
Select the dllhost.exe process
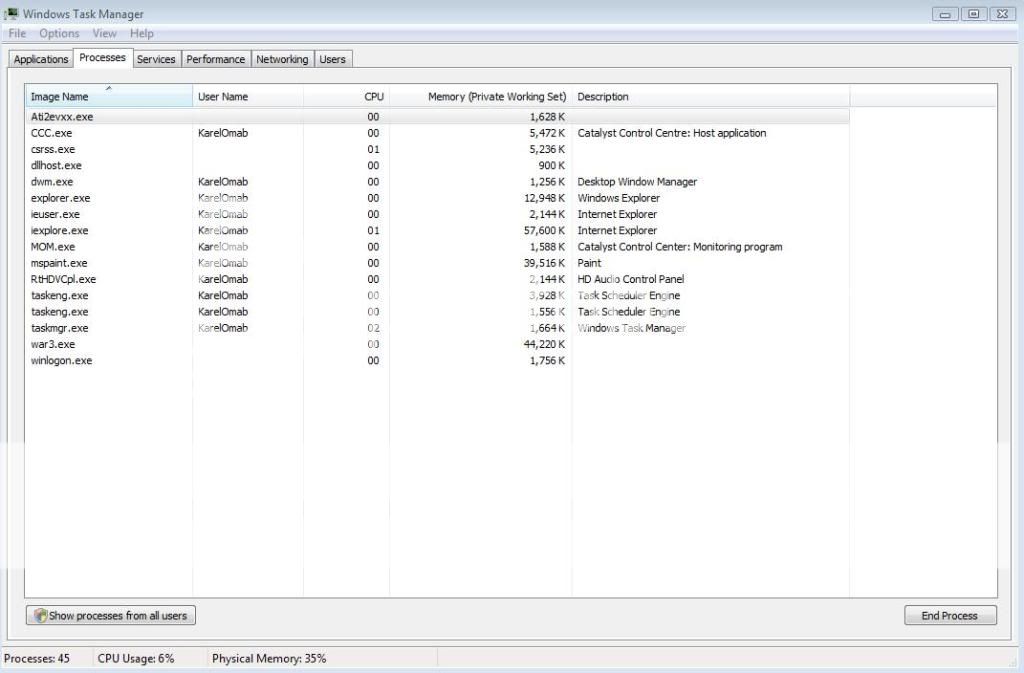[x=438, y=166]
